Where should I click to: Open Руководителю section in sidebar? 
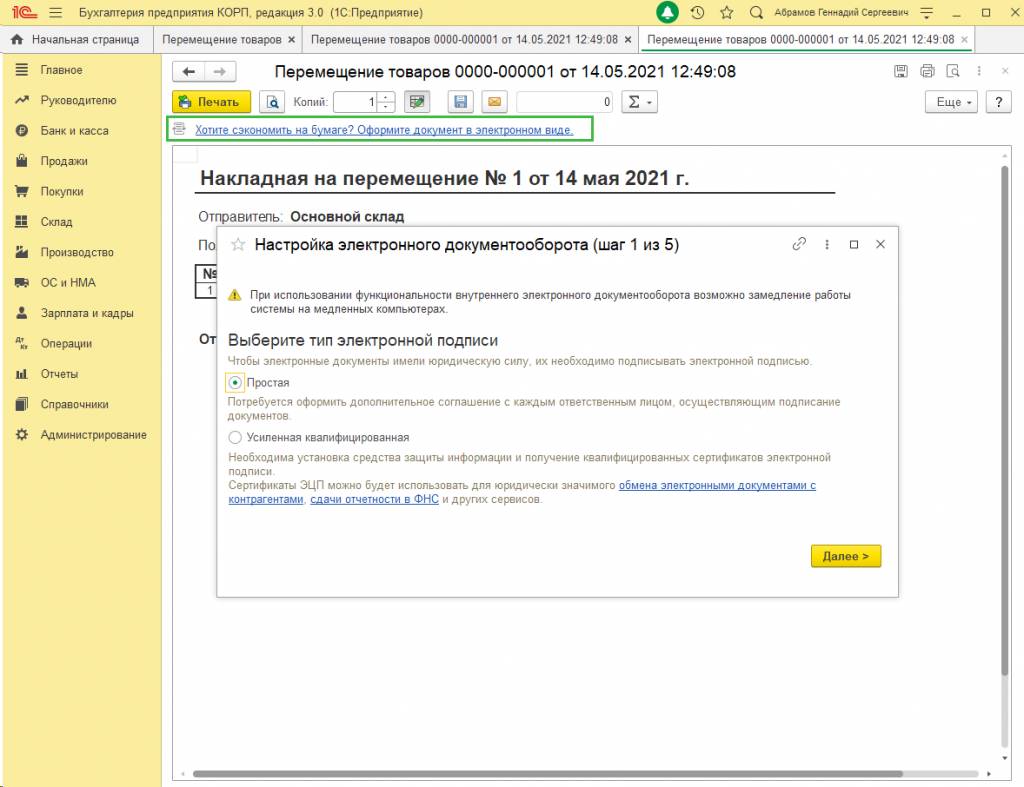(x=78, y=100)
